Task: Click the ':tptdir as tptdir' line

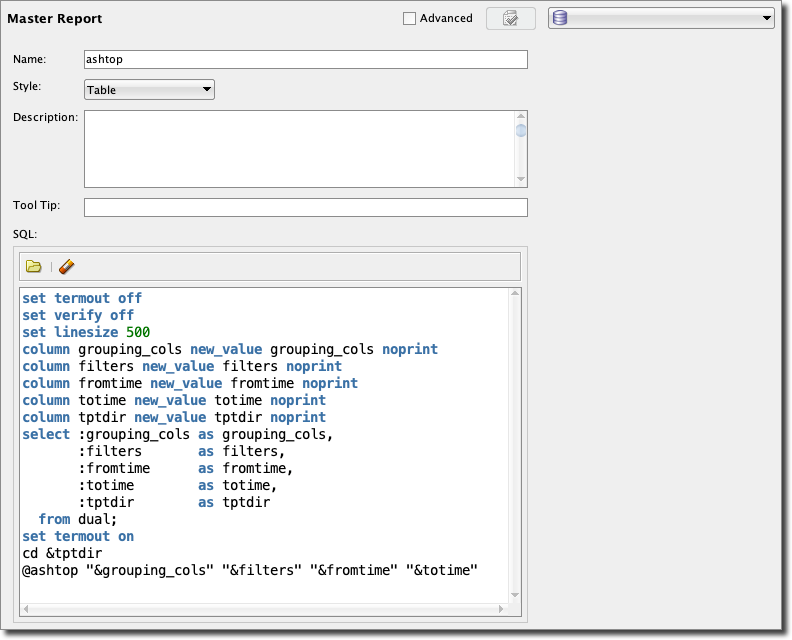Action: tap(174, 503)
